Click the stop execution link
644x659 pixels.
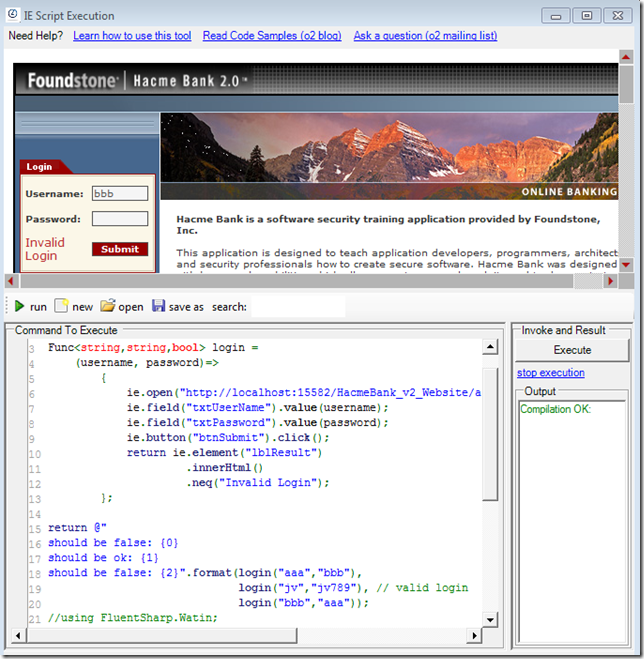click(550, 373)
